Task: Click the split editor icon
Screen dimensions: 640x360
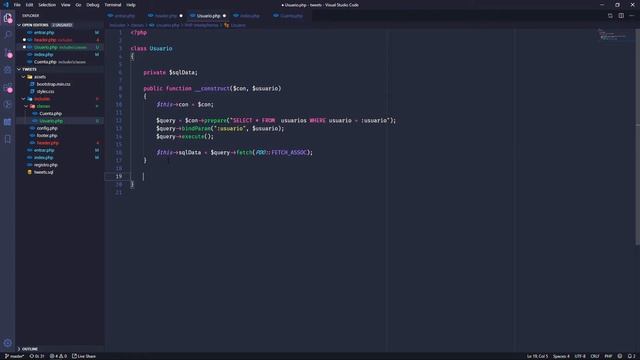Action: click(621, 16)
